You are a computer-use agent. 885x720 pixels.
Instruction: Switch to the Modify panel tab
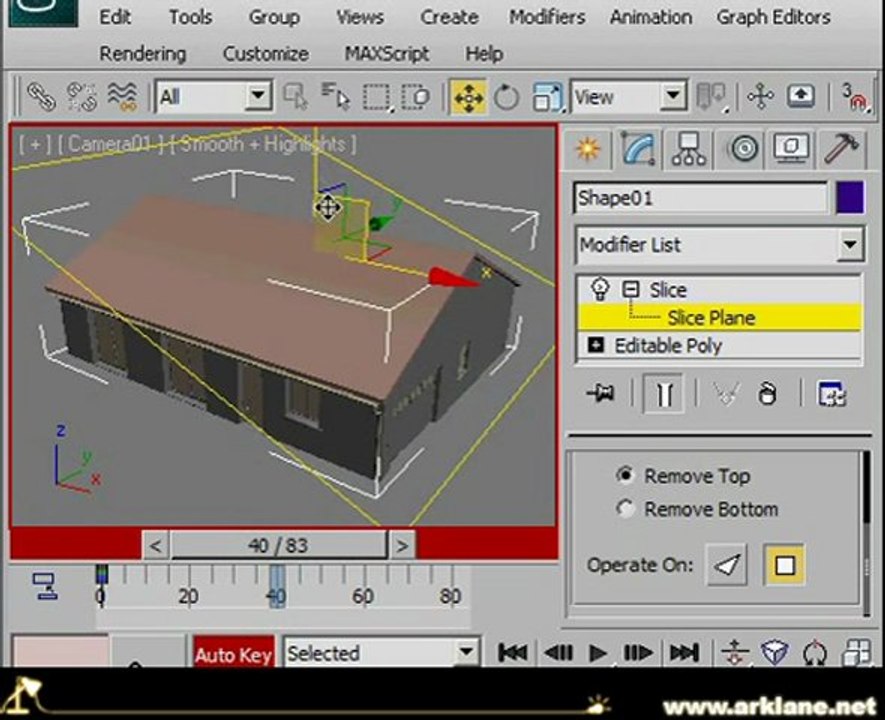(638, 149)
